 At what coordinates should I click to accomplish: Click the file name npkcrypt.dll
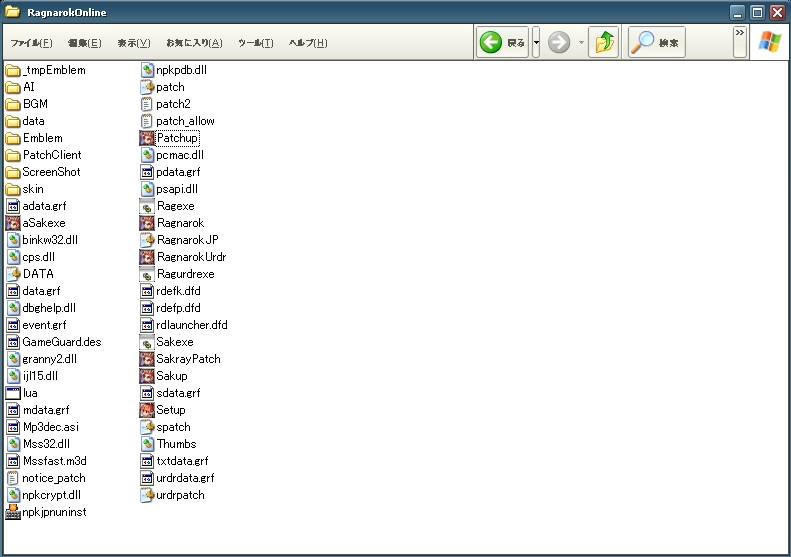[x=51, y=495]
